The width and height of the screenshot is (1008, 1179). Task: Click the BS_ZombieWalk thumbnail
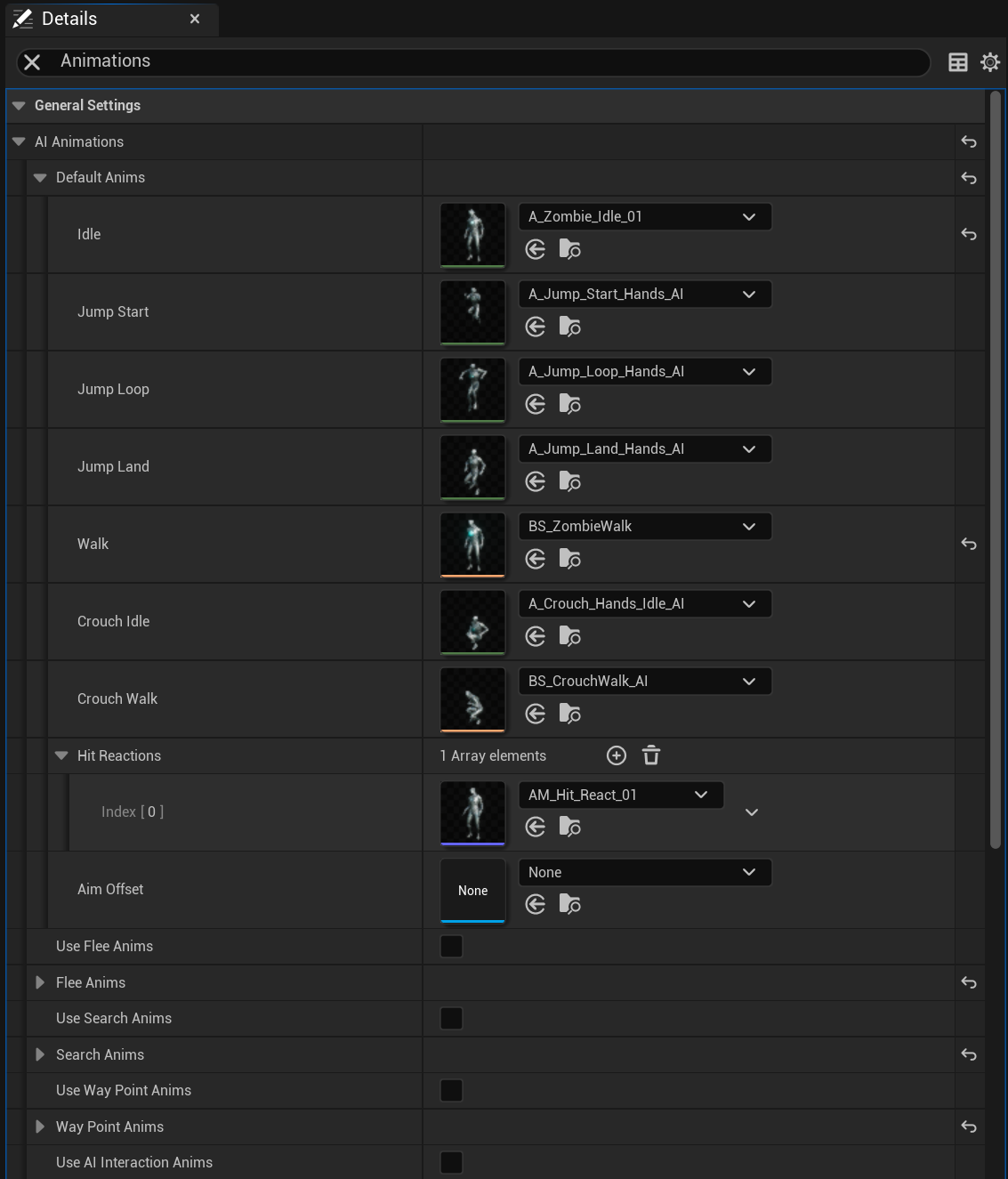[473, 545]
